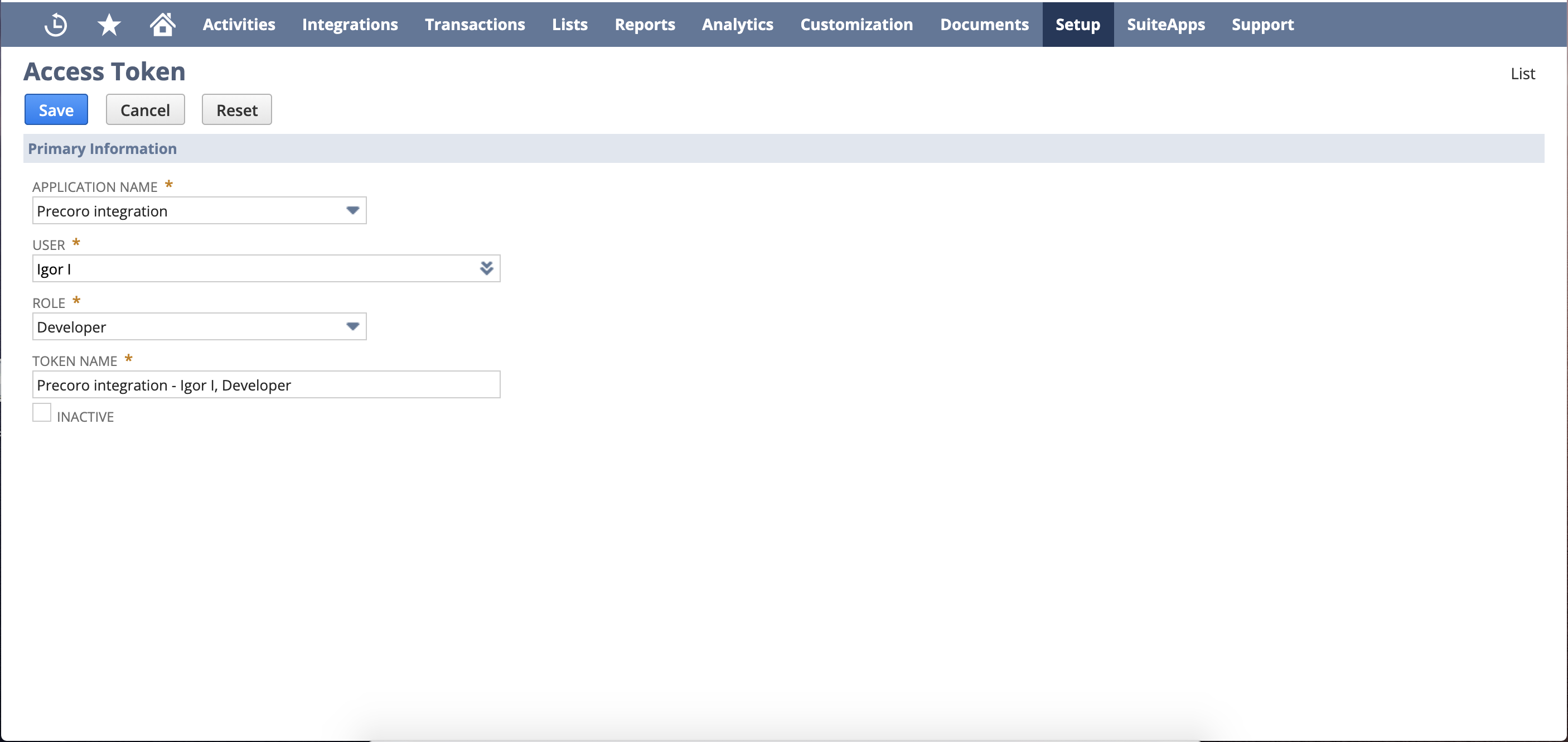Save the access token
The width and height of the screenshot is (1568, 742).
(56, 110)
